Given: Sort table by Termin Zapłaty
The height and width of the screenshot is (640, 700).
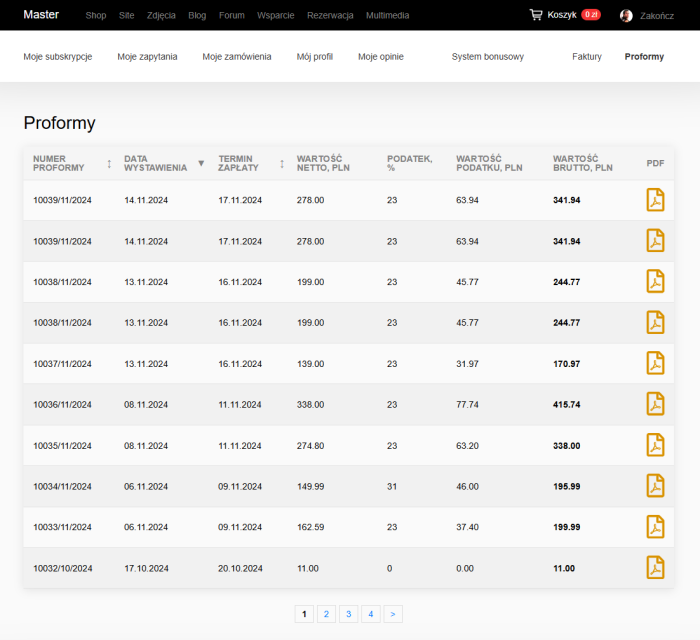Looking at the screenshot, I should tap(282, 163).
